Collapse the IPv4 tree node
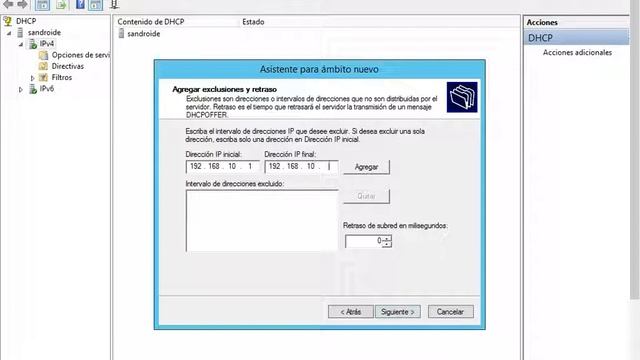The height and width of the screenshot is (360, 640). (x=21, y=44)
